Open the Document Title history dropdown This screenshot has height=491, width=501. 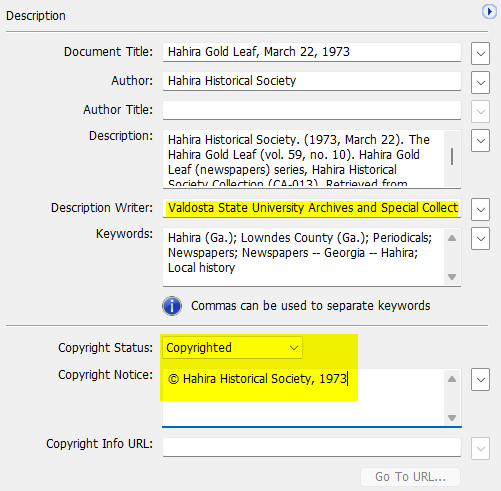[480, 53]
